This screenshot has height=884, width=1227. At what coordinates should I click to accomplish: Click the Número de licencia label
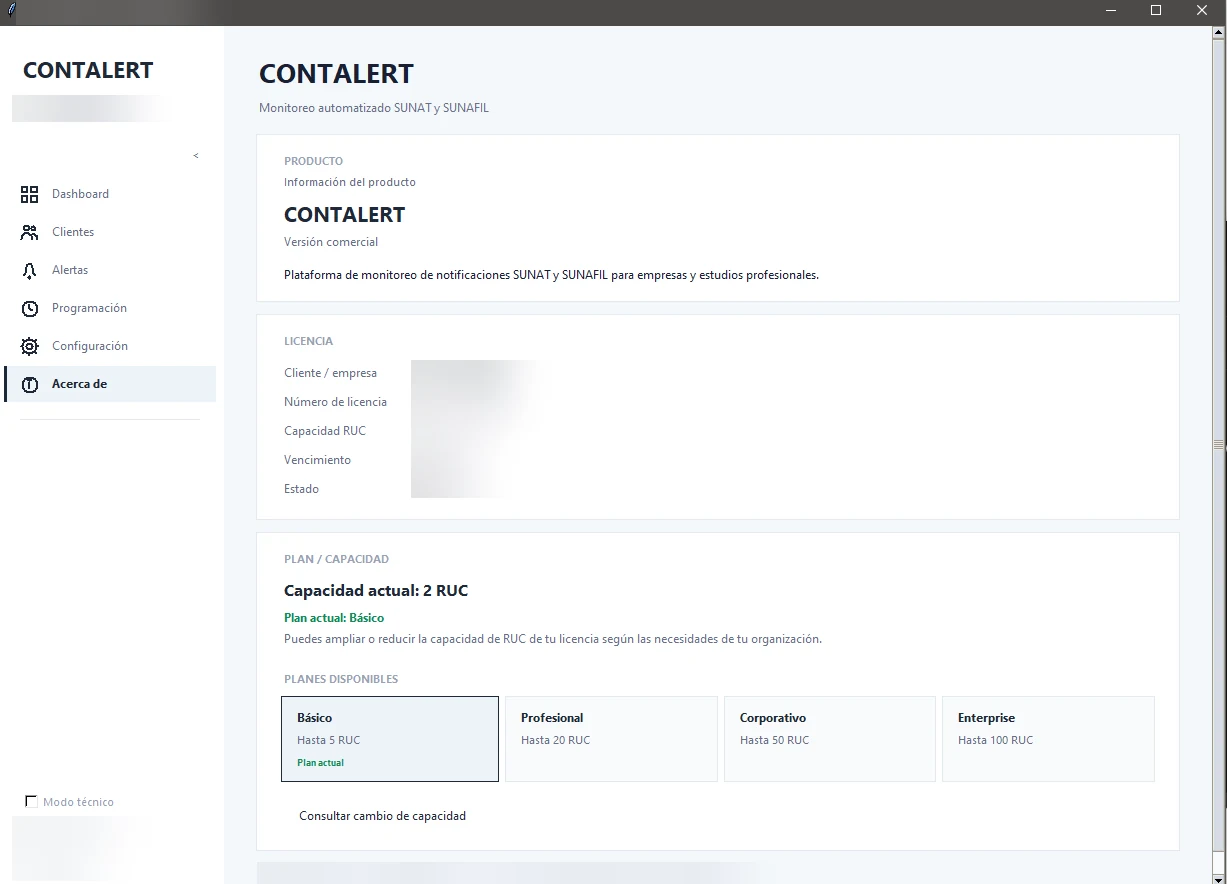[x=335, y=402]
